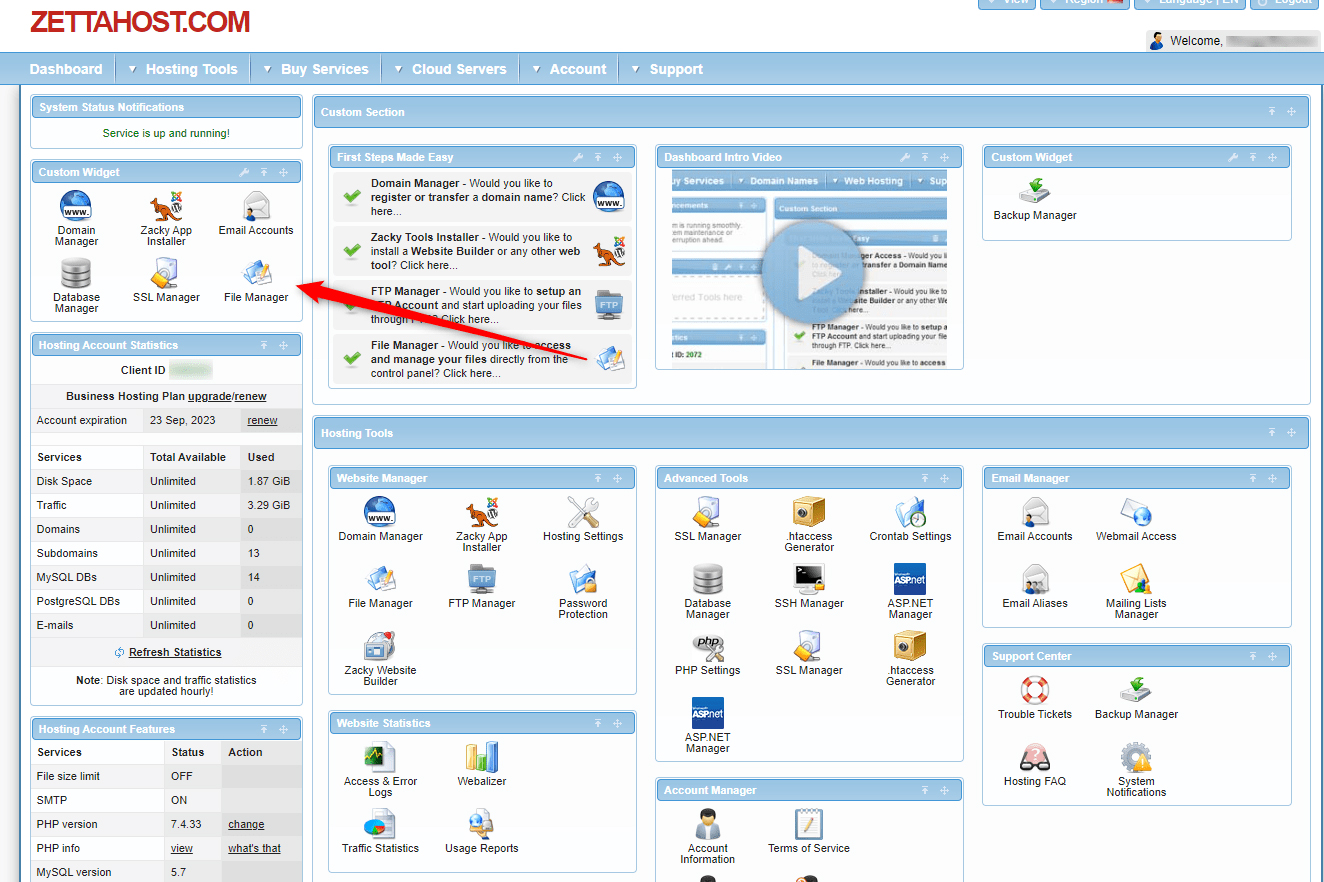Open Access & Error Logs
The image size is (1324, 882).
tap(380, 770)
